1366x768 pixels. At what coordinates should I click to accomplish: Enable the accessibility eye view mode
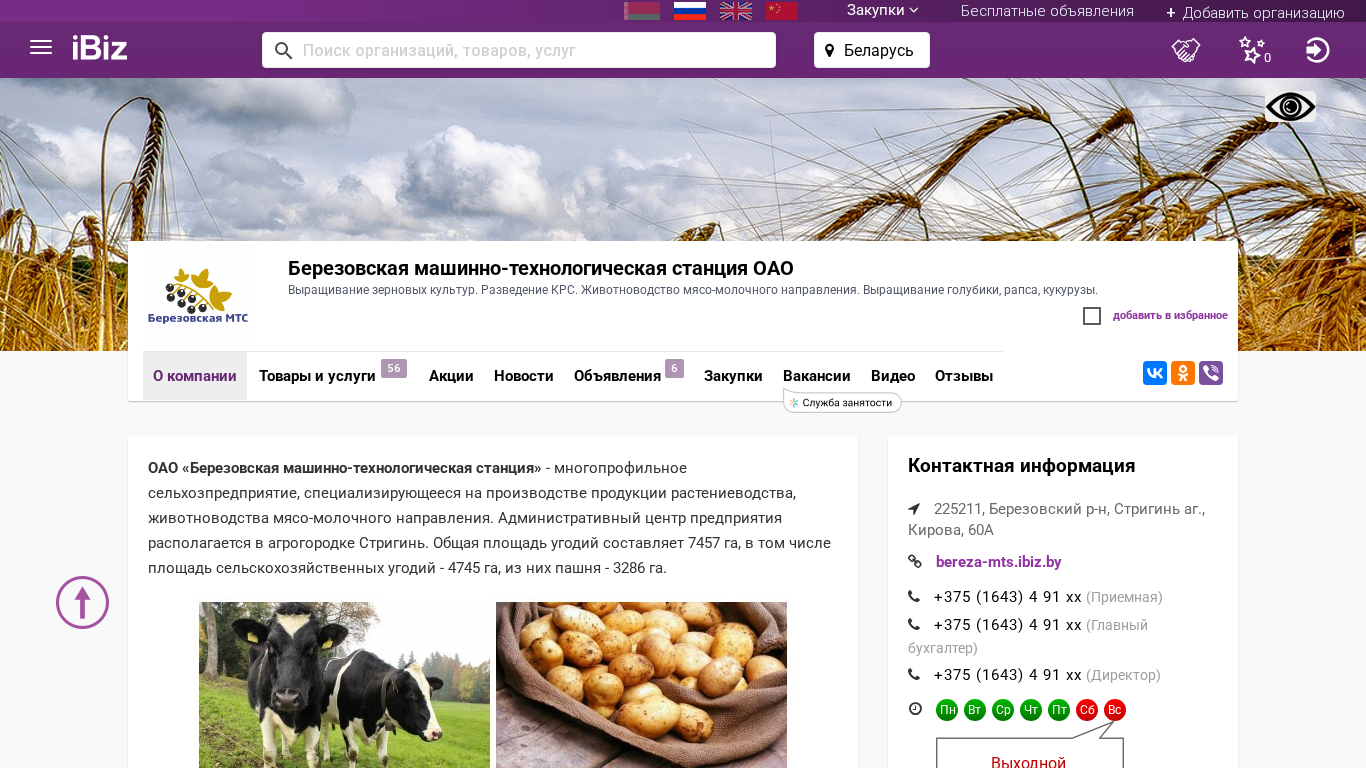(1290, 107)
